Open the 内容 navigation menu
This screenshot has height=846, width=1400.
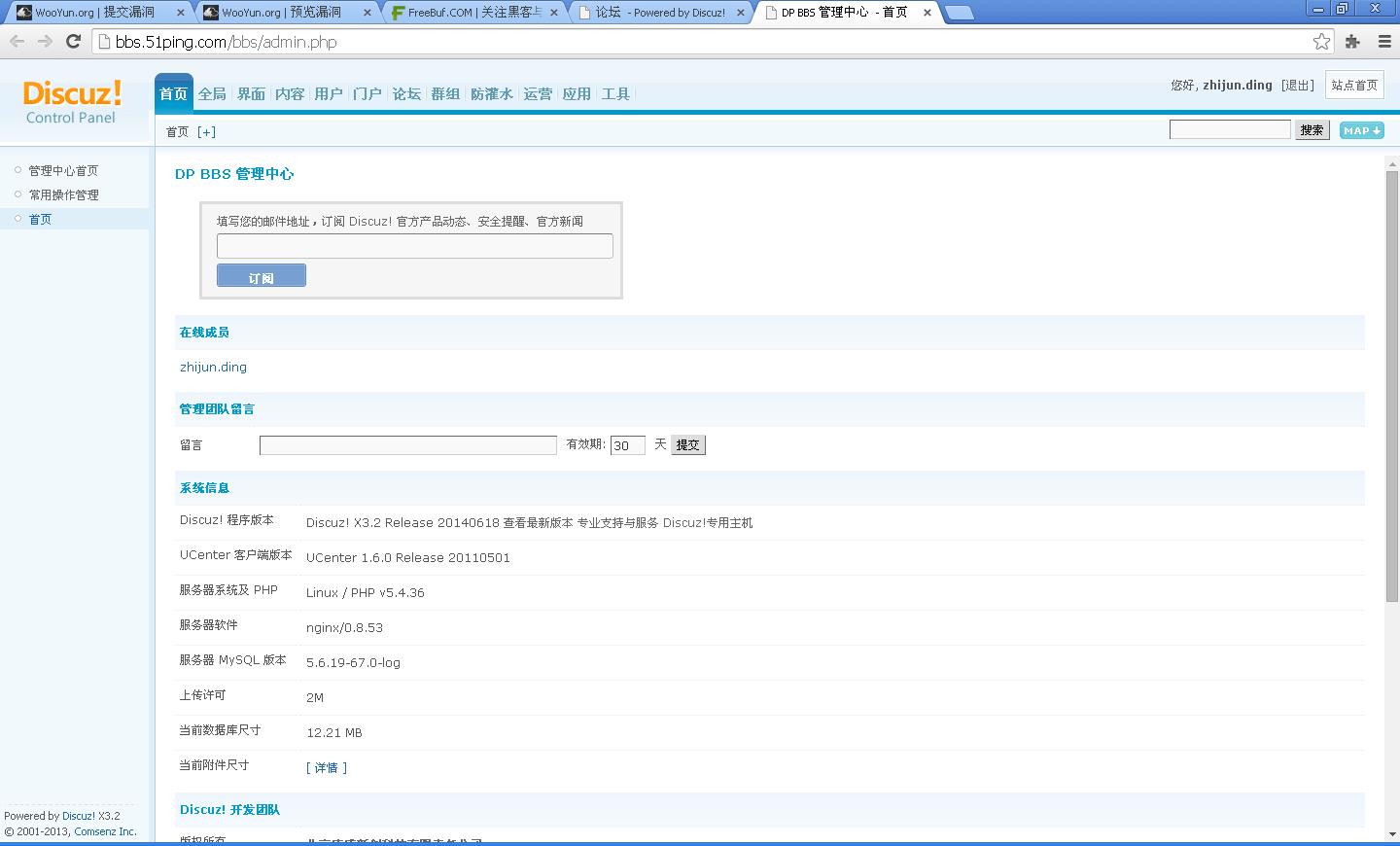point(290,93)
